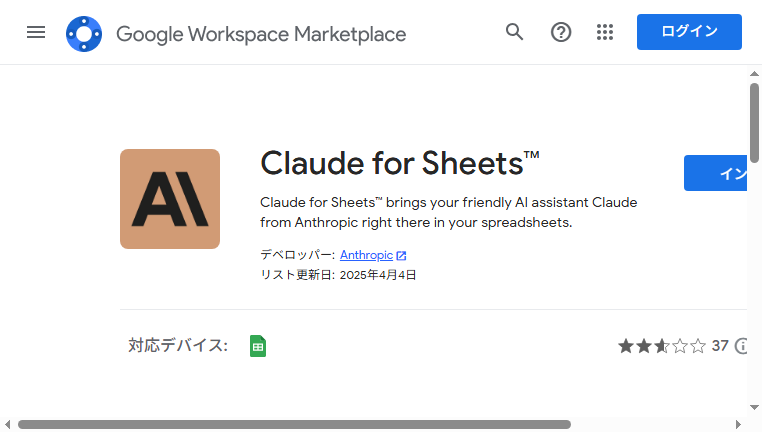762x432 pixels.
Task: Open the Google apps grid
Action: (605, 33)
